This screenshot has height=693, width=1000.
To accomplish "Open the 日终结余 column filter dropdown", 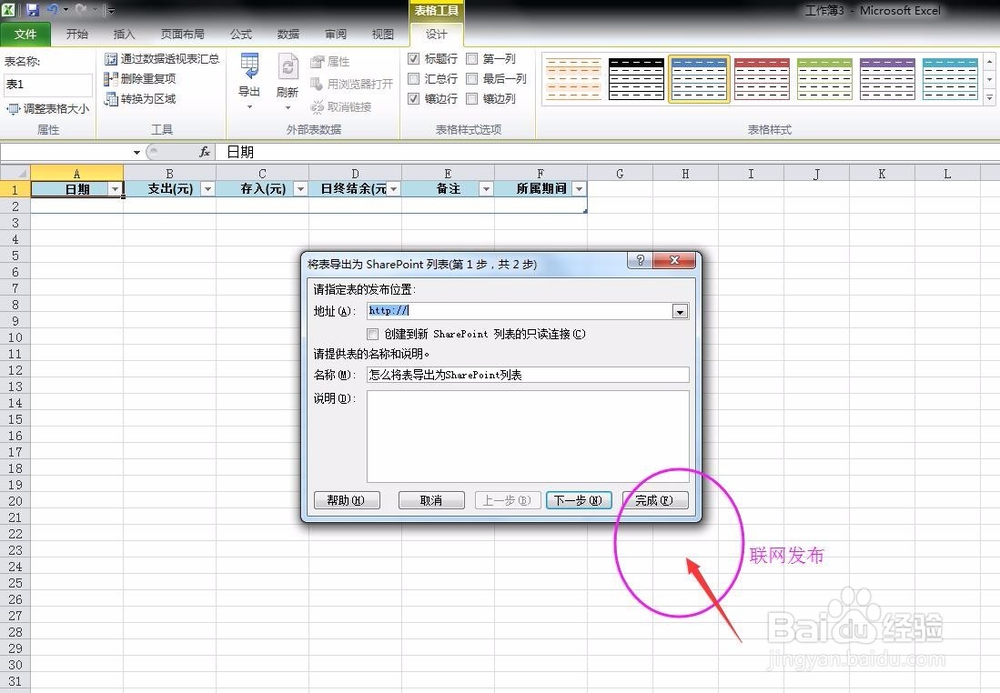I will pos(393,189).
